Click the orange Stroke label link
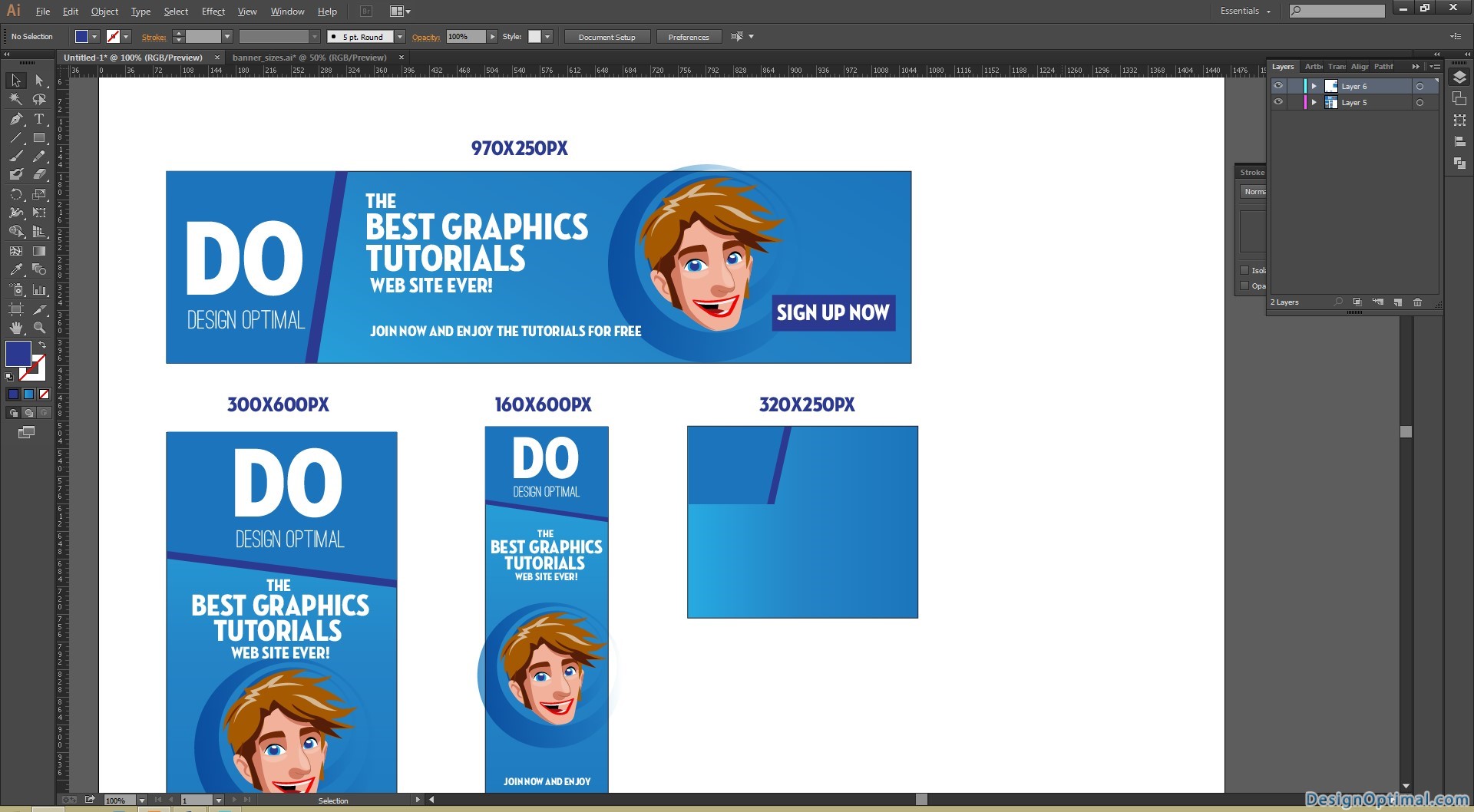Screen dimensions: 1474x812 tap(154, 37)
